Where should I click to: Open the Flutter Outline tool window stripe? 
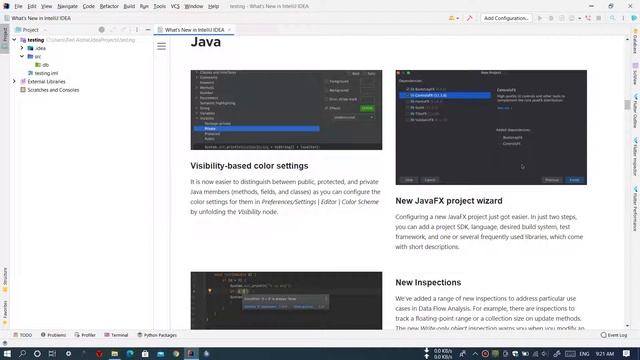[x=636, y=111]
